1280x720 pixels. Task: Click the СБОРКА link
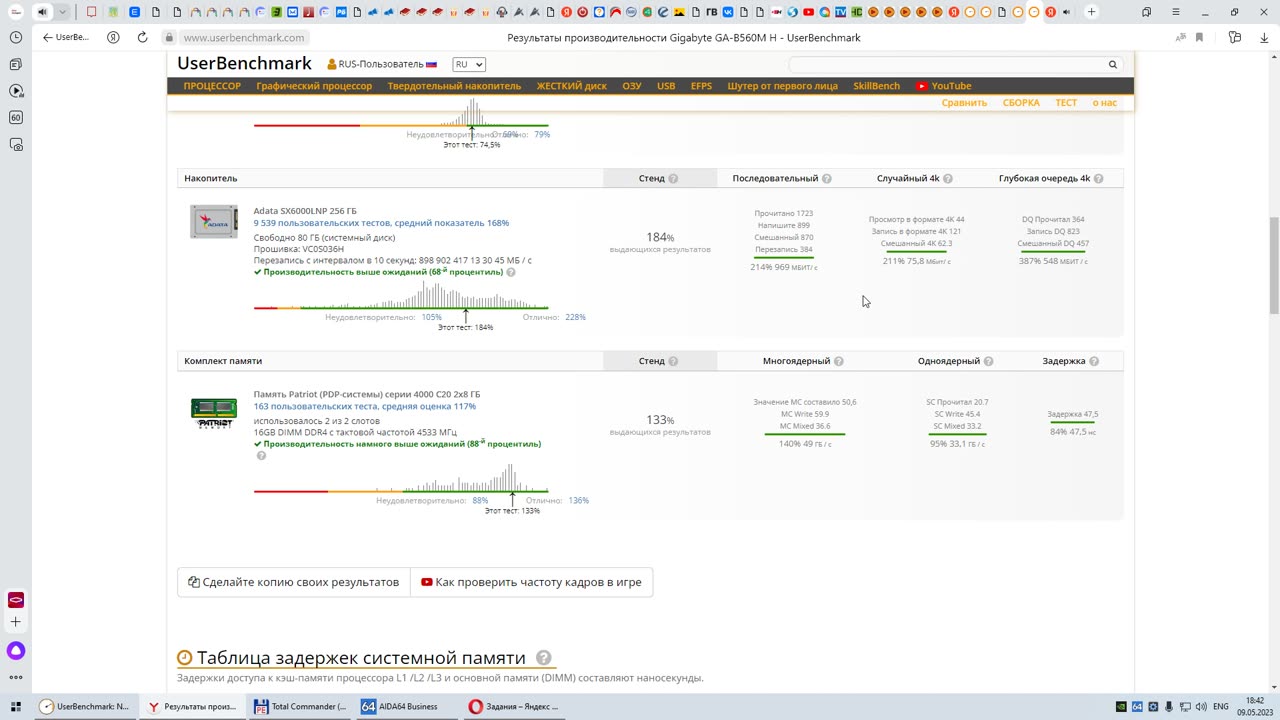(x=1021, y=103)
